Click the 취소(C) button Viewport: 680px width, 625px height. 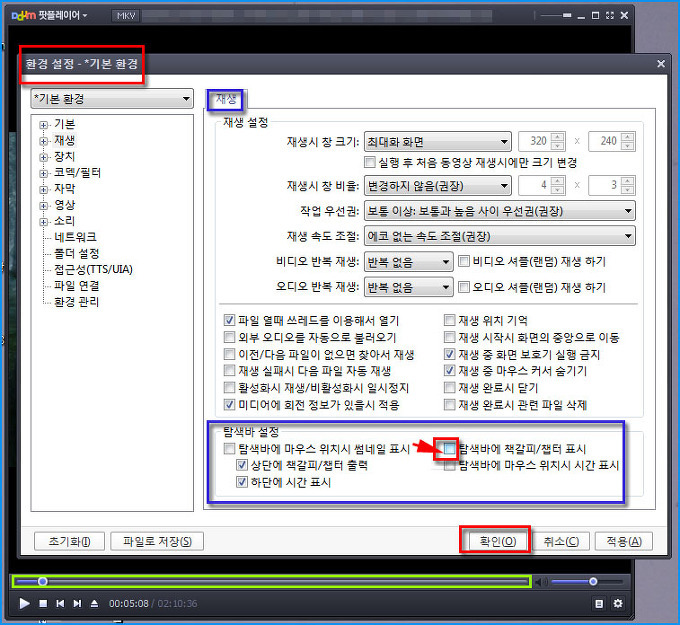(x=561, y=541)
